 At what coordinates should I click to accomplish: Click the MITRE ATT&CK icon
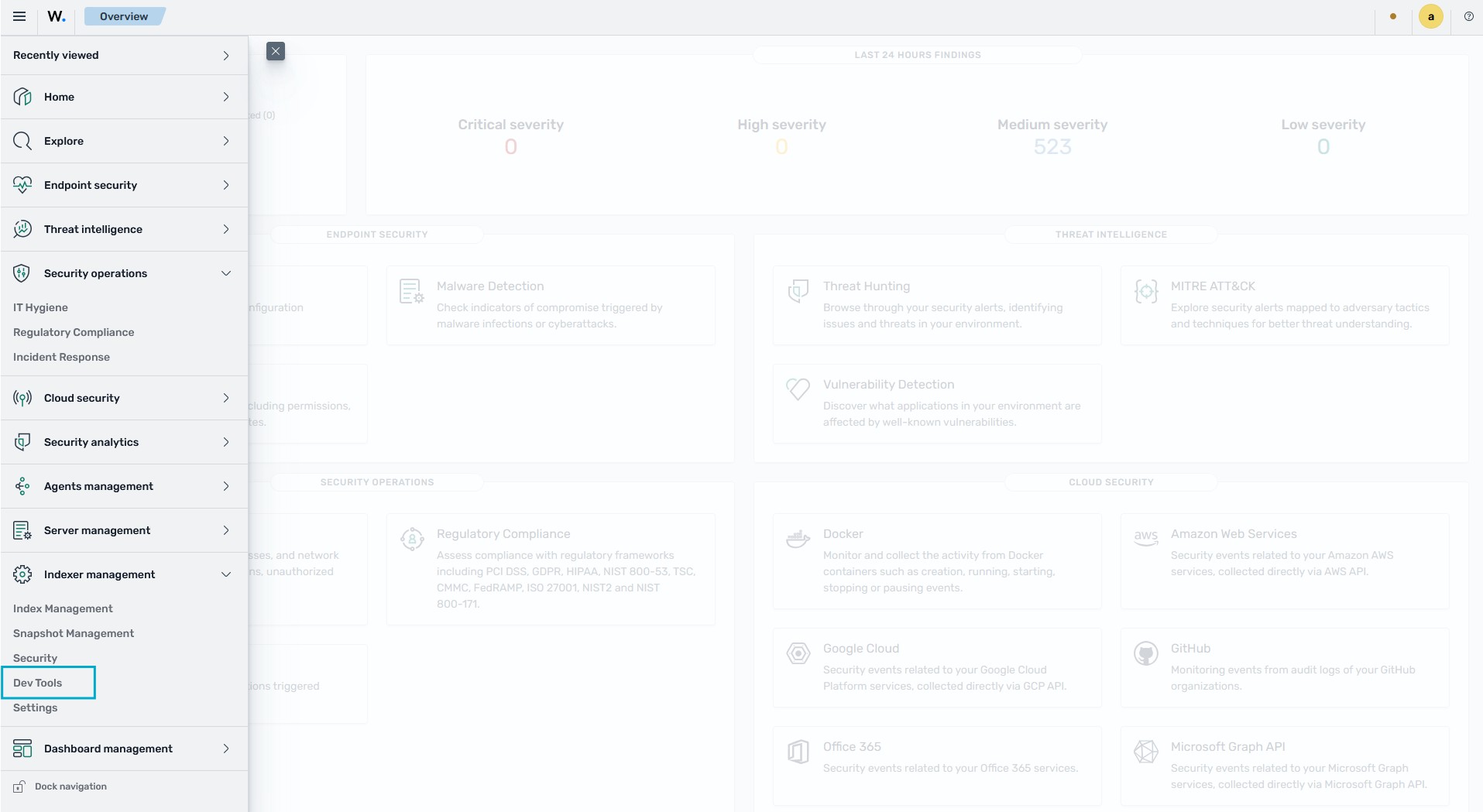point(1146,291)
